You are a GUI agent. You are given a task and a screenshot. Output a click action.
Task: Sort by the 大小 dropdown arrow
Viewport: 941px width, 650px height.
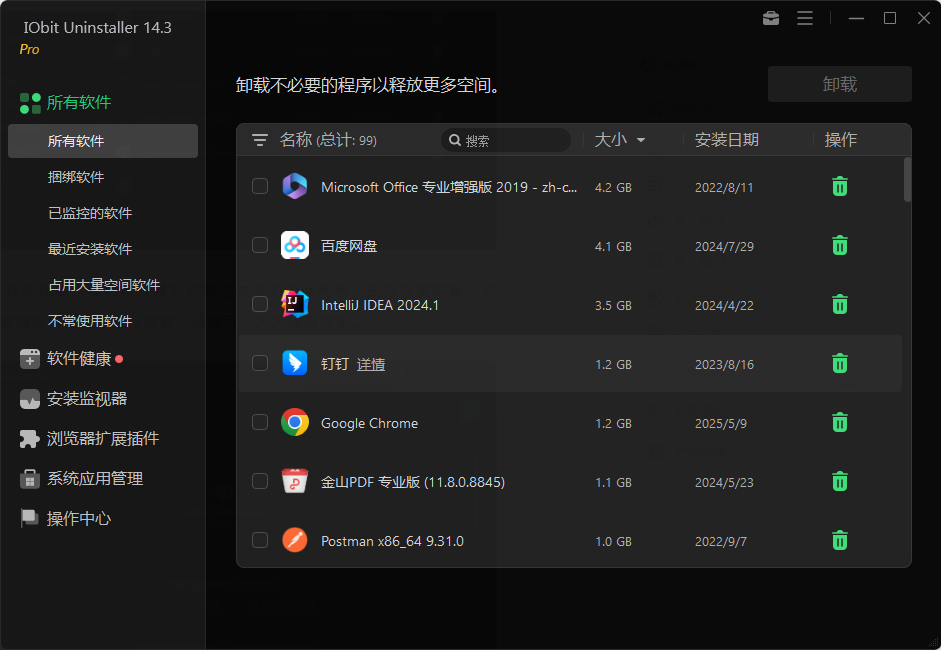tap(641, 140)
